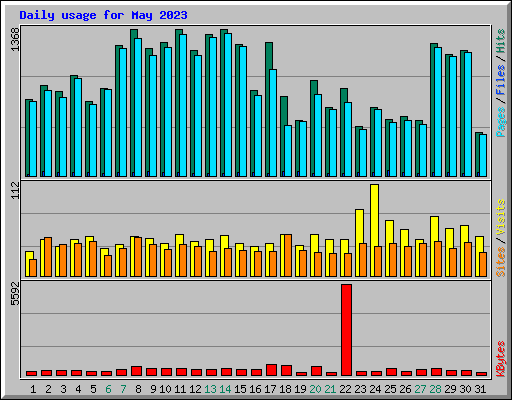
Task: Click the green weekend day label 20
Action: tap(315, 389)
